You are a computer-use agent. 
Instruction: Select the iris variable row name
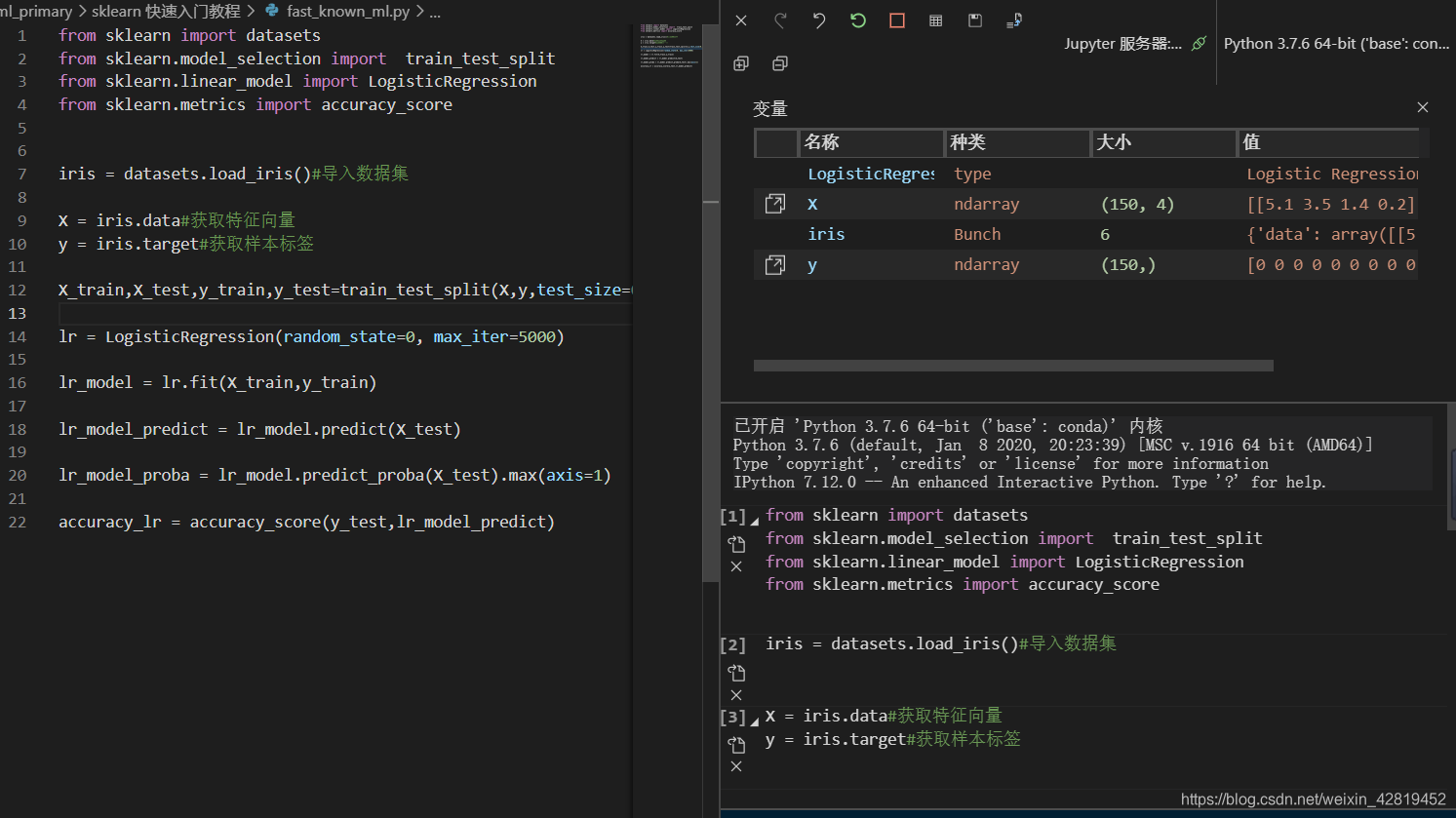pos(826,234)
